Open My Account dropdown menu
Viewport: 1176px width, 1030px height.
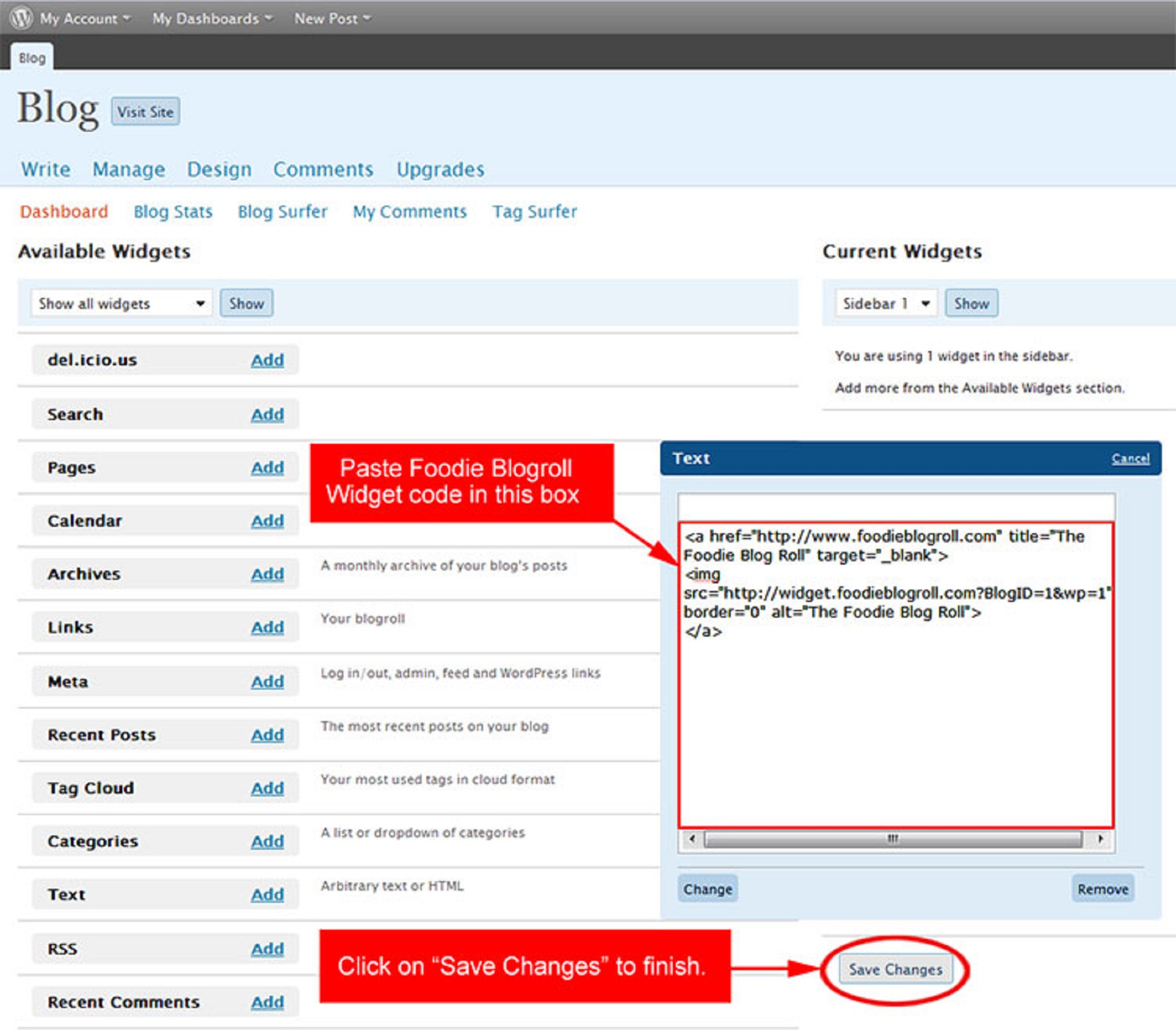84,19
